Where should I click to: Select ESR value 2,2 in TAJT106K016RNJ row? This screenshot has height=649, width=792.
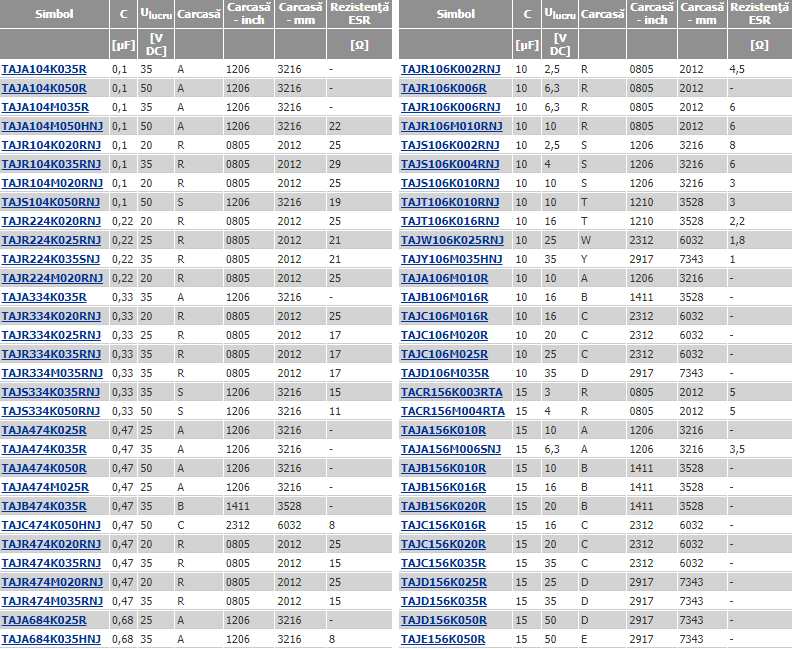pos(737,221)
